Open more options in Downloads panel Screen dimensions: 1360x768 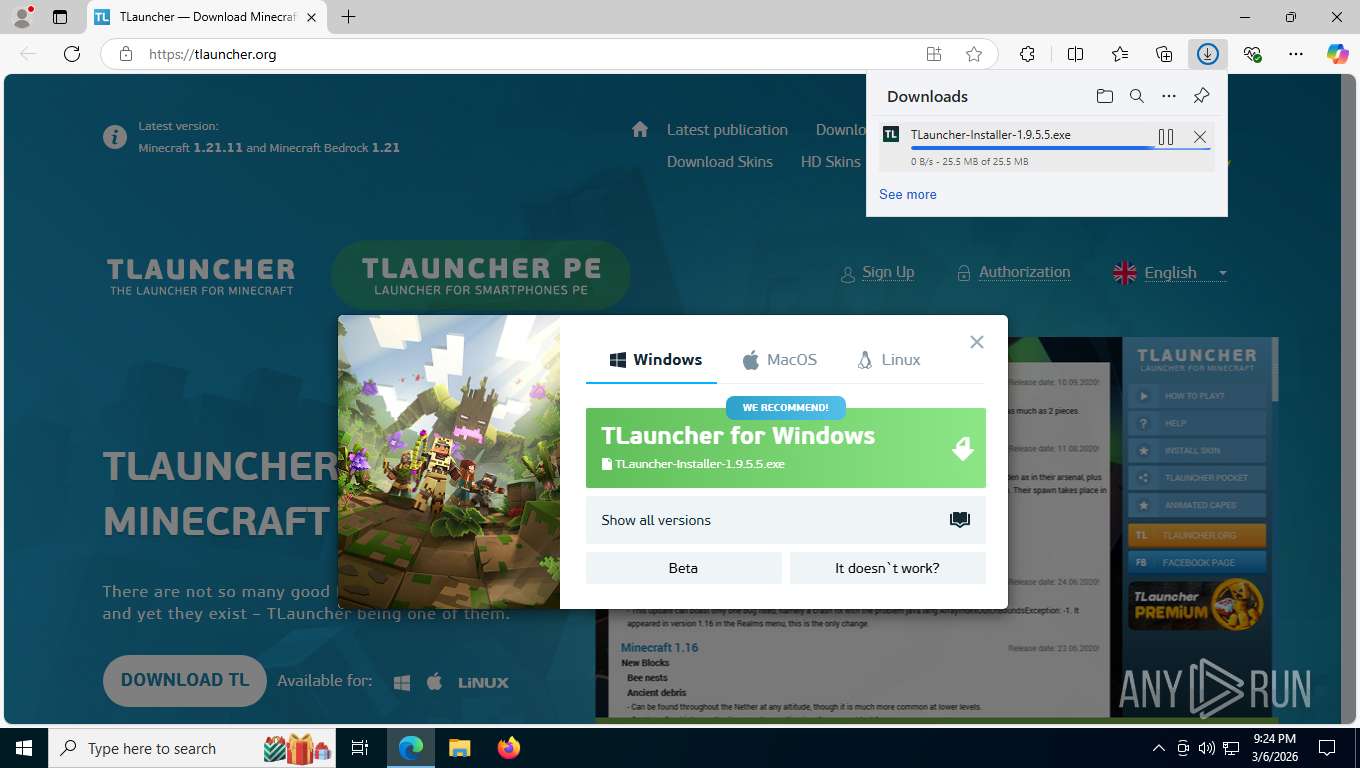pyautogui.click(x=1169, y=96)
